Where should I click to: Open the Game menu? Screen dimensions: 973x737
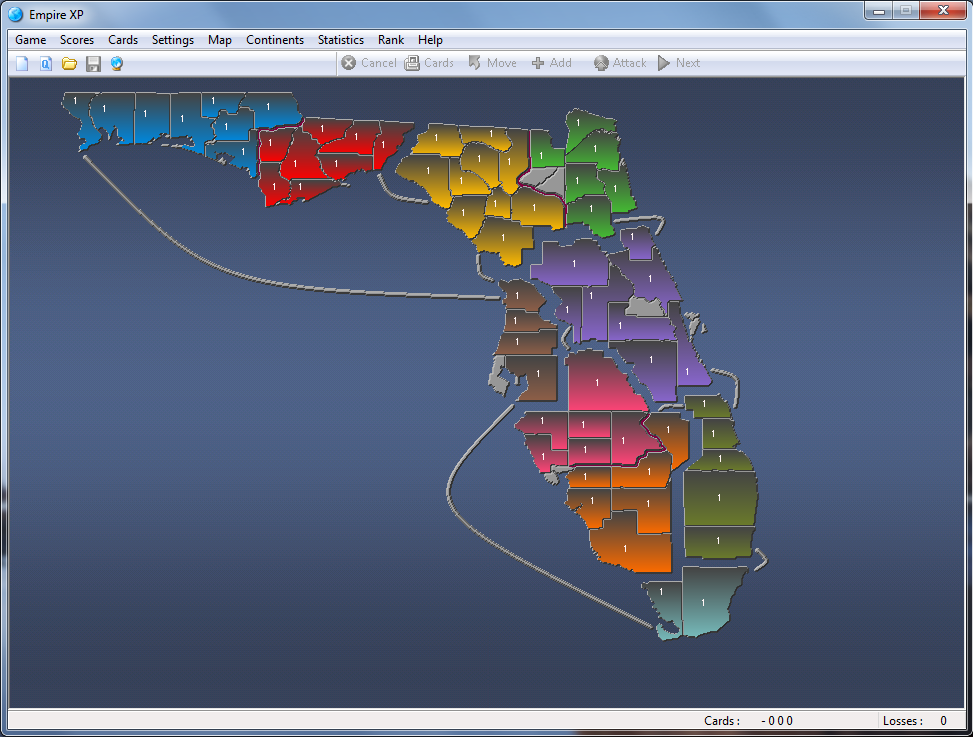point(31,40)
